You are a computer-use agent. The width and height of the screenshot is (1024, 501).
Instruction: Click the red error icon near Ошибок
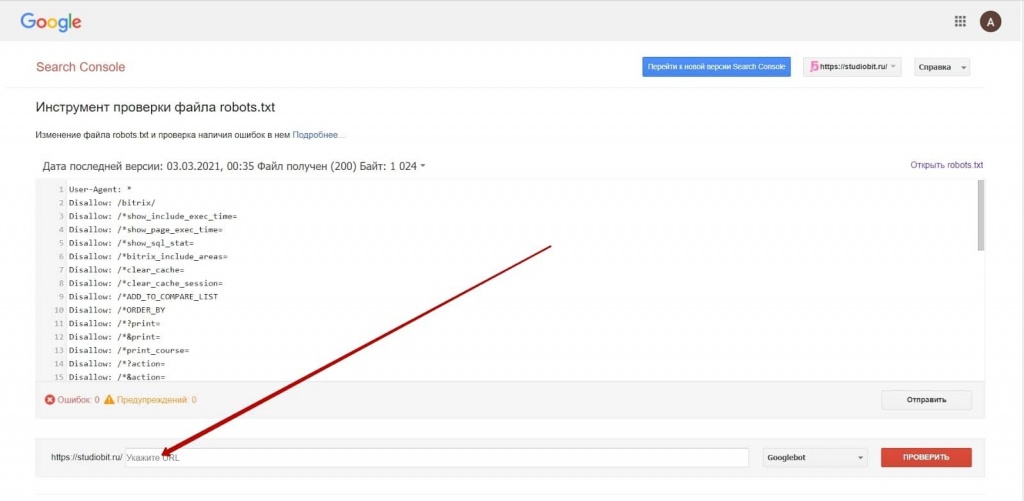(x=50, y=400)
